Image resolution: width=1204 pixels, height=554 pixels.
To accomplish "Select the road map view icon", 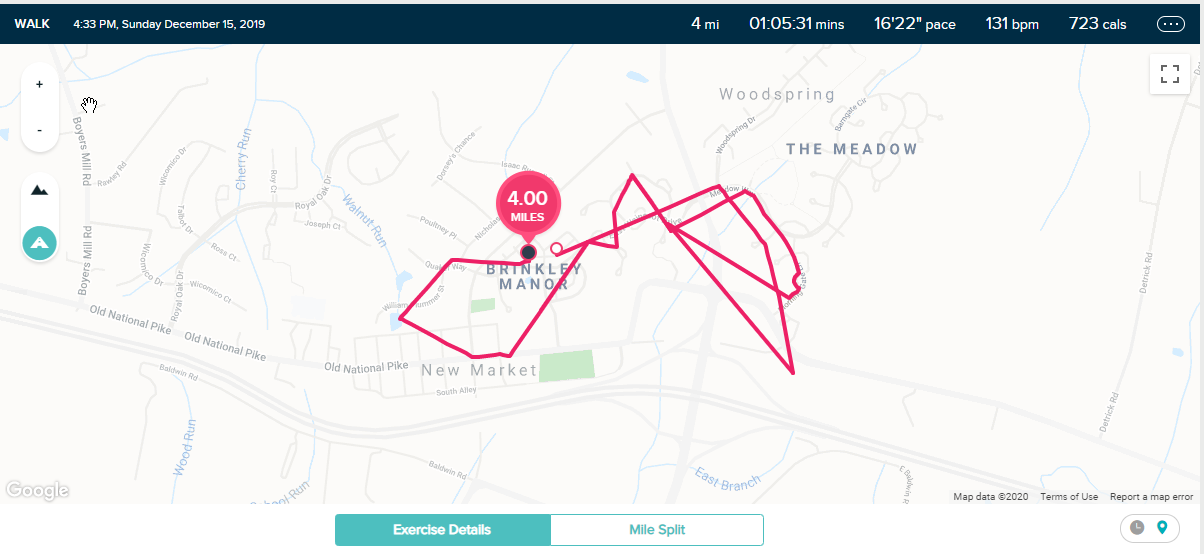I will (x=39, y=242).
